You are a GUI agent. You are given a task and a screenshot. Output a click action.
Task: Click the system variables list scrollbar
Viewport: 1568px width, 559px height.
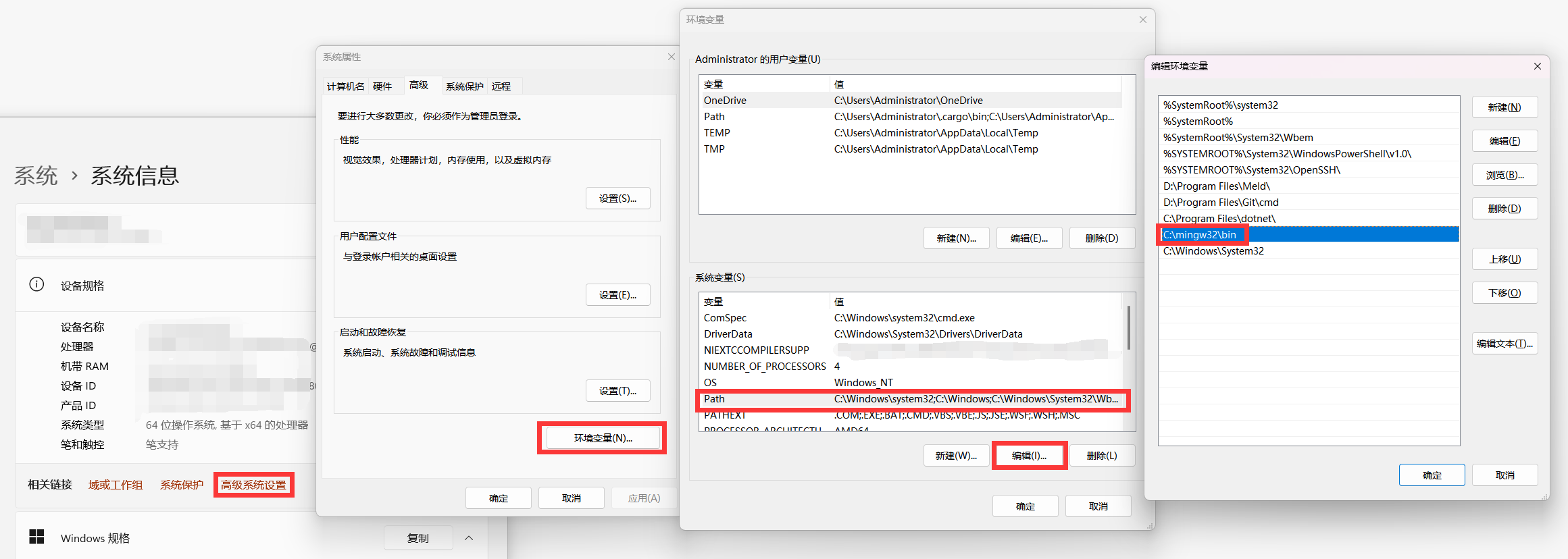coord(1128,328)
